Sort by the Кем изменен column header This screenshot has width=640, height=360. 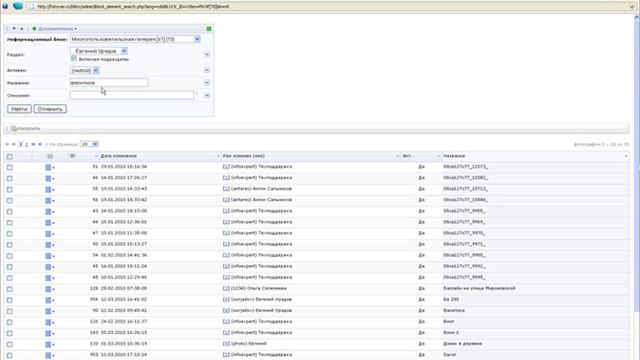point(311,156)
